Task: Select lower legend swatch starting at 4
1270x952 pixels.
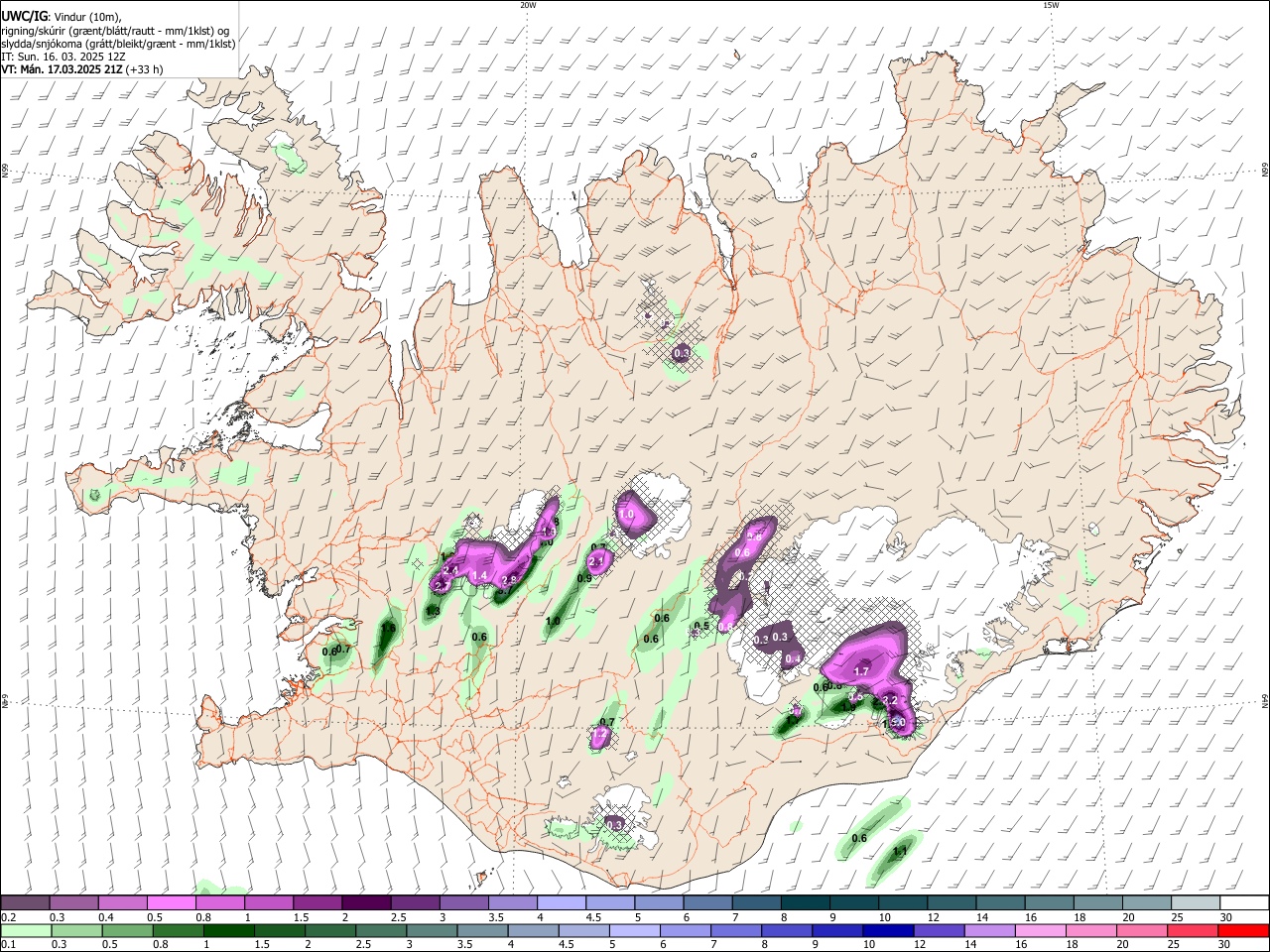Action: coord(532,930)
